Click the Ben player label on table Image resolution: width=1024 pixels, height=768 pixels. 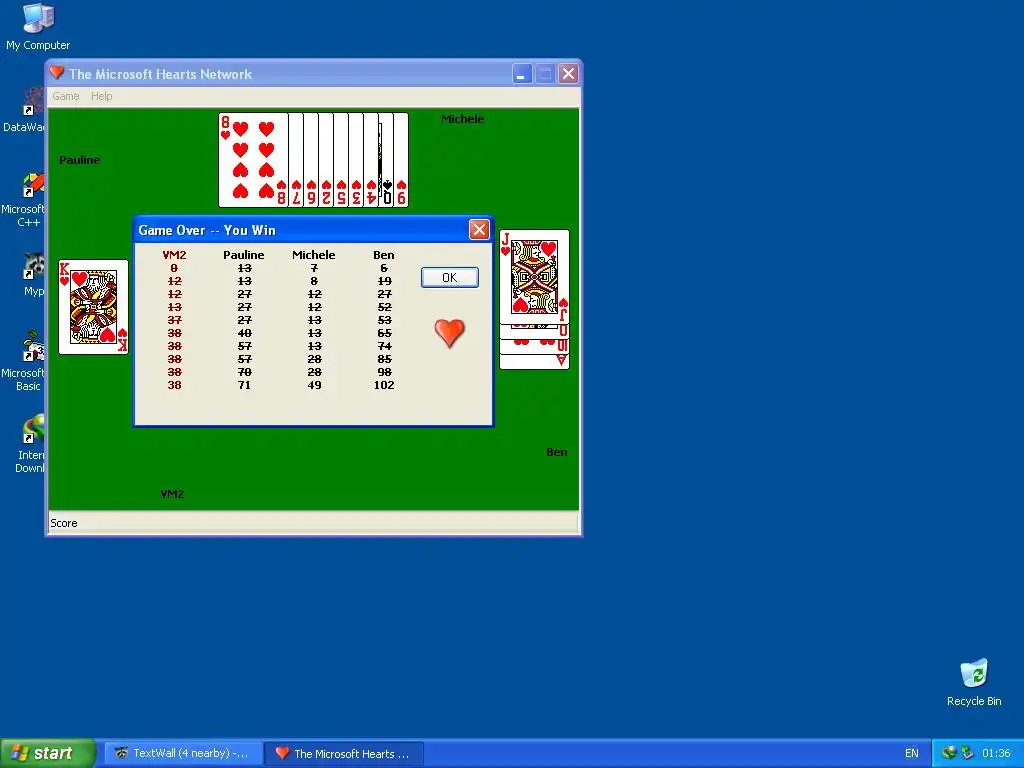[556, 452]
